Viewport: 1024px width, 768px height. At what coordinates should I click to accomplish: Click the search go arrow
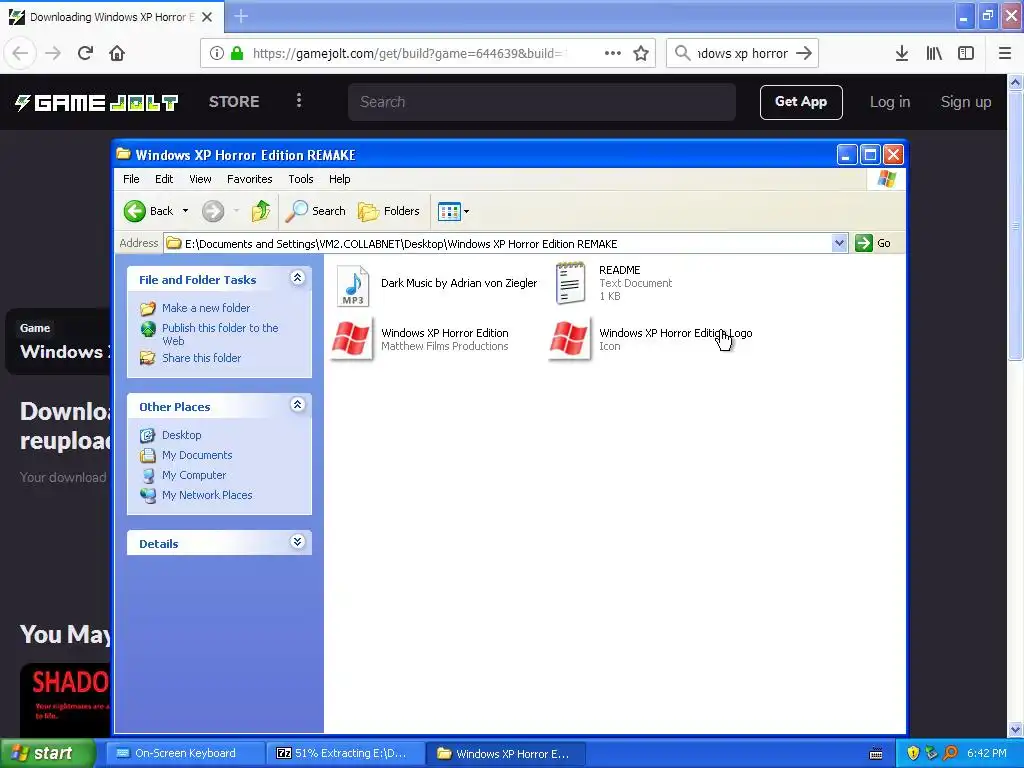pos(804,53)
